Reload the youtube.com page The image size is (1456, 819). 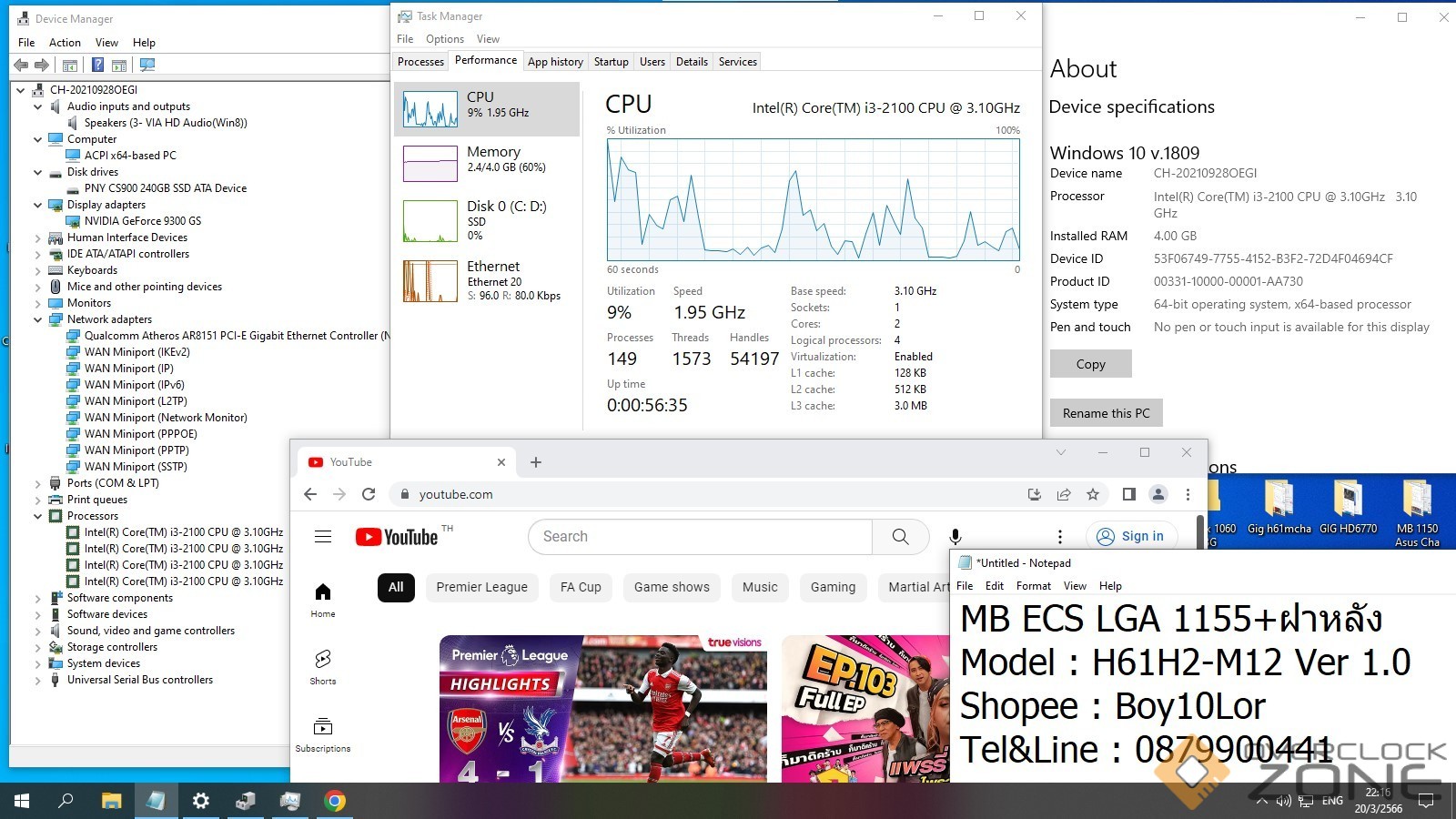click(369, 494)
